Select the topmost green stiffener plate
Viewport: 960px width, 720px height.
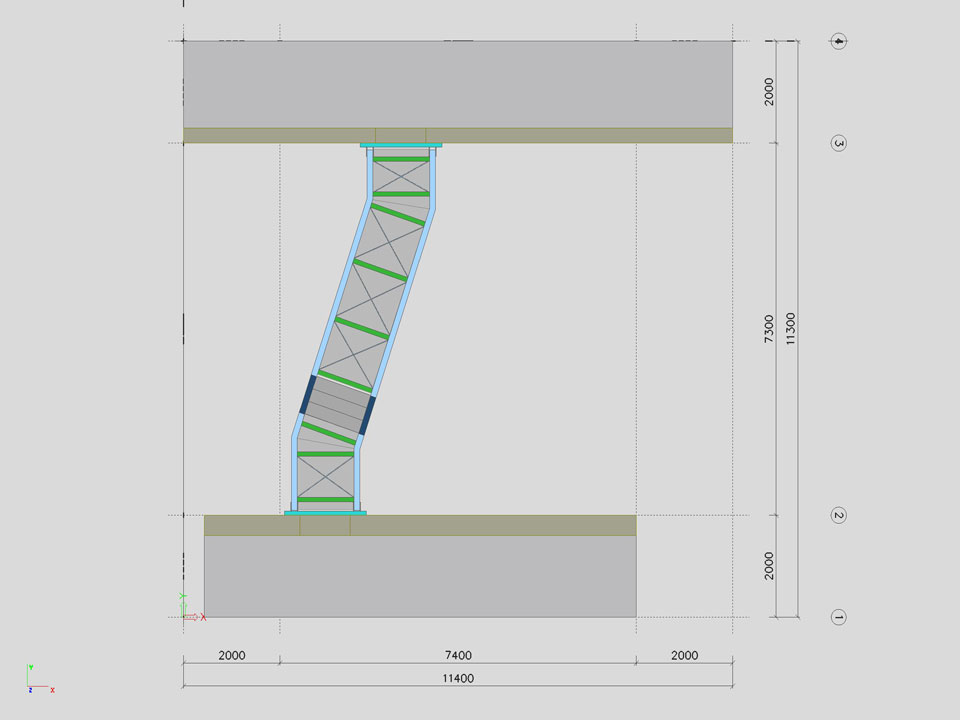click(401, 160)
